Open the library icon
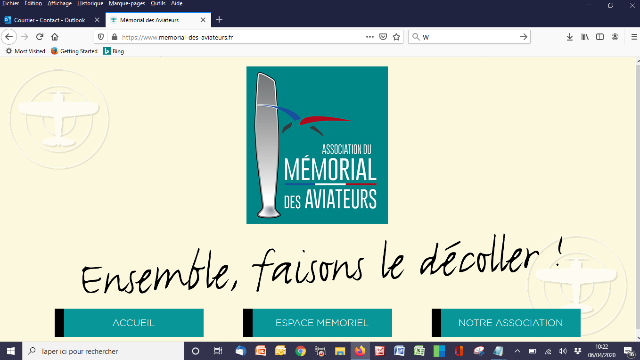Viewport: 640px width, 360px height. 585,37
